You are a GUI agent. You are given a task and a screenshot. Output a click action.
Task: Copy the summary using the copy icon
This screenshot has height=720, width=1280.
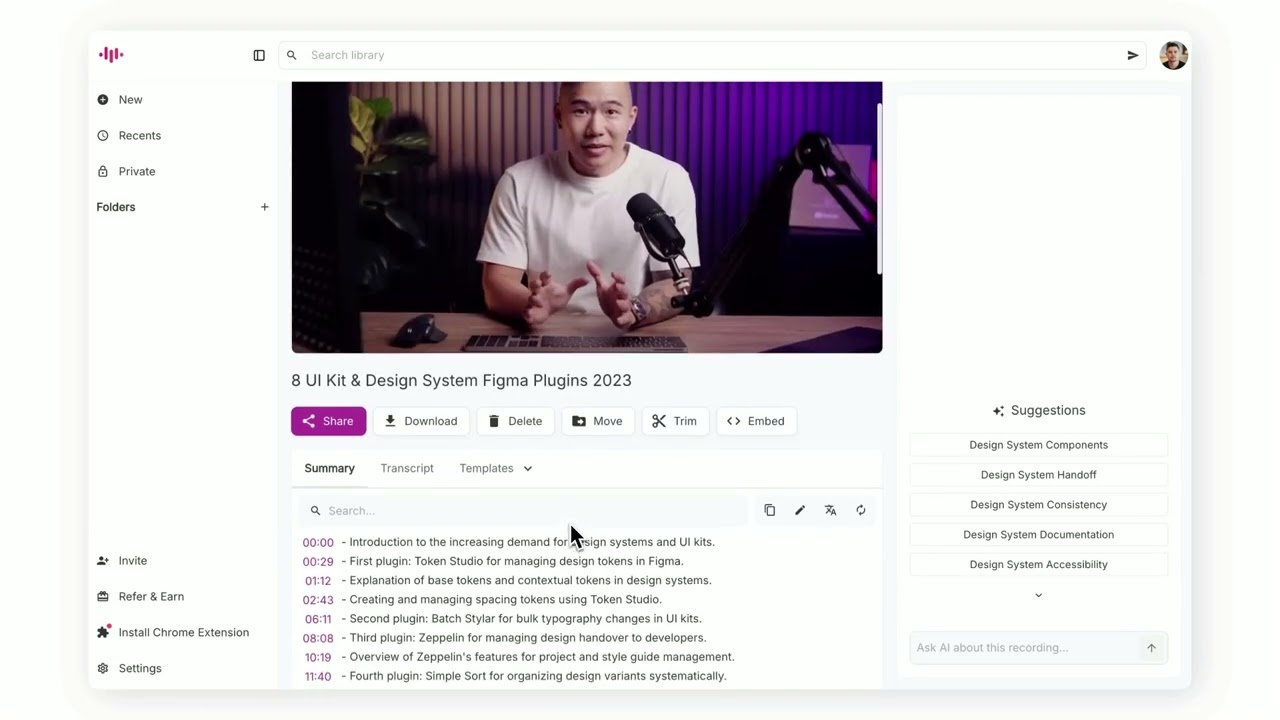coord(769,510)
